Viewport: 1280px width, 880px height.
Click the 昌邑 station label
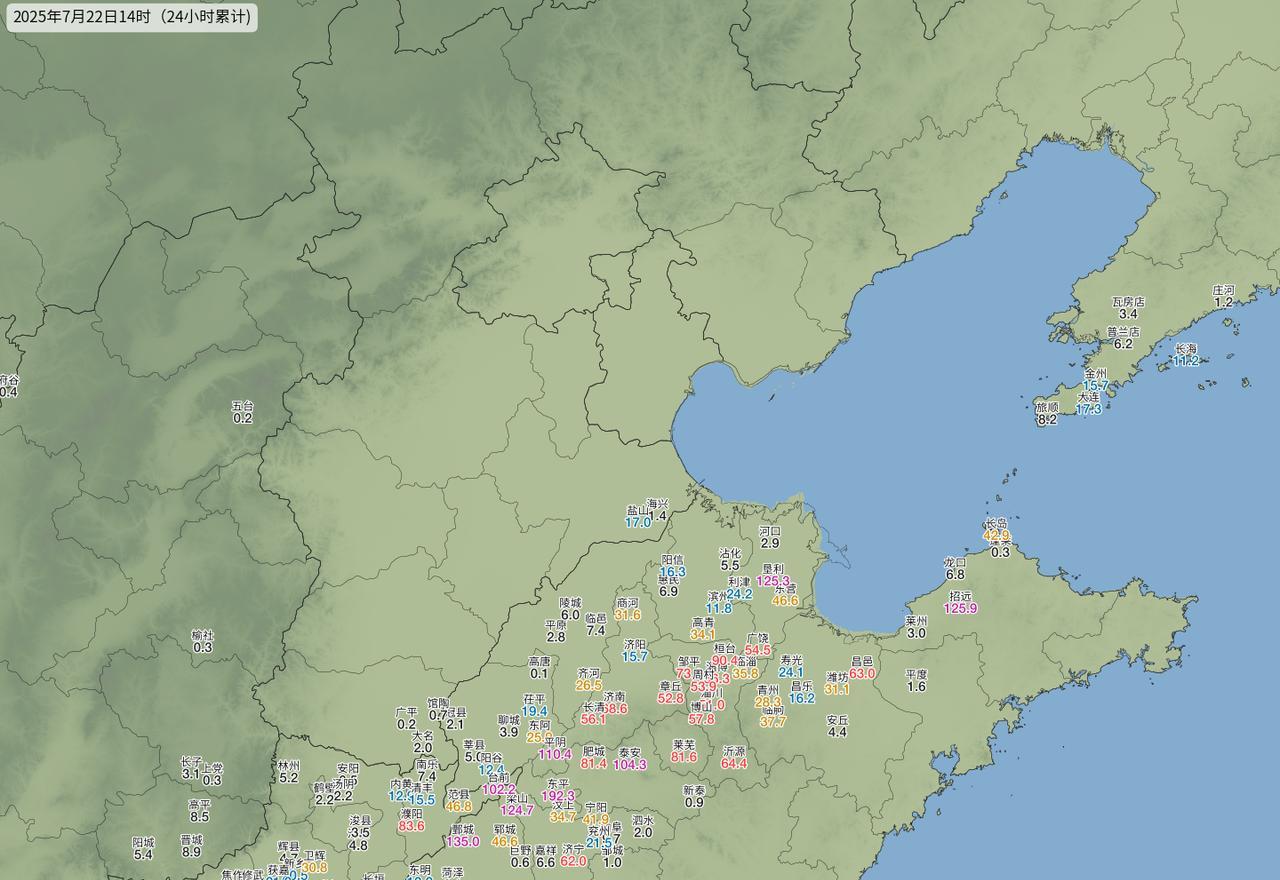[862, 661]
